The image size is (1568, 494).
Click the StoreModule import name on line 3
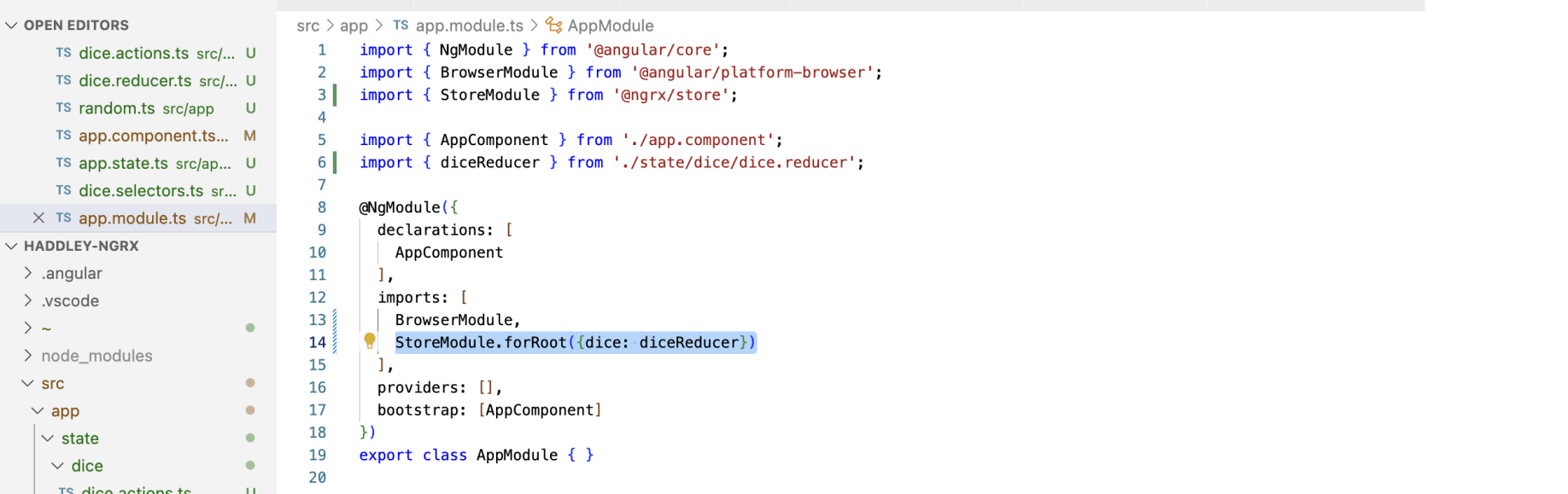coord(490,95)
